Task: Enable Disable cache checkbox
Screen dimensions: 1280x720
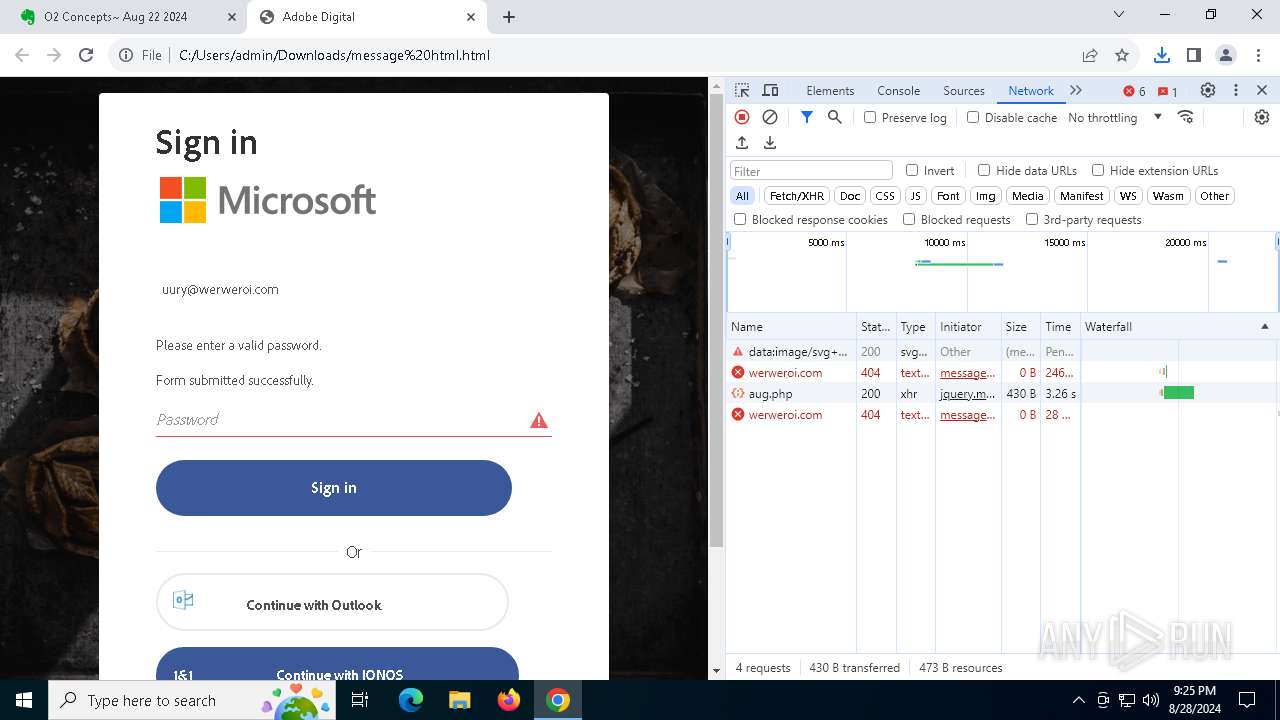Action: click(973, 117)
